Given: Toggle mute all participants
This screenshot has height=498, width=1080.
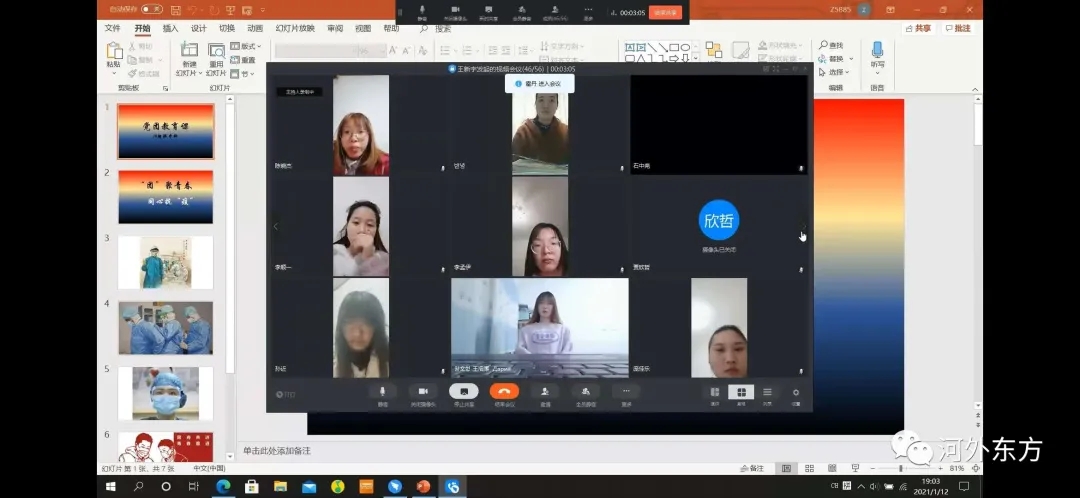Looking at the screenshot, I should [x=586, y=392].
